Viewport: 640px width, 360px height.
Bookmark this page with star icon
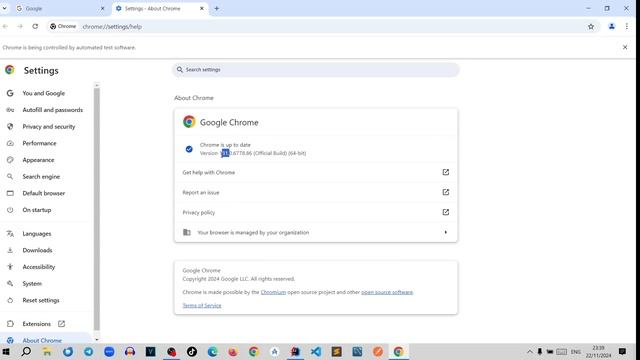pos(591,27)
